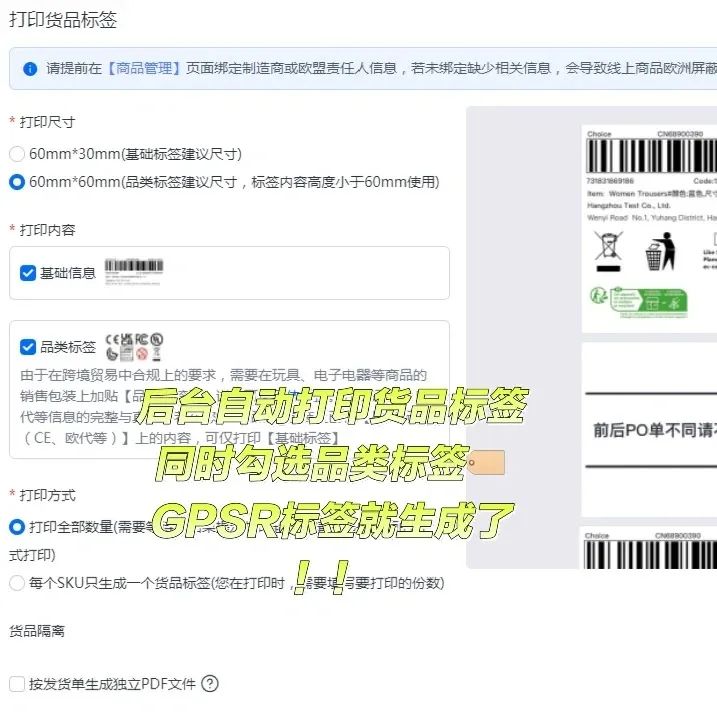Click the green recycling label in preview
This screenshot has height=717, width=717.
click(639, 302)
